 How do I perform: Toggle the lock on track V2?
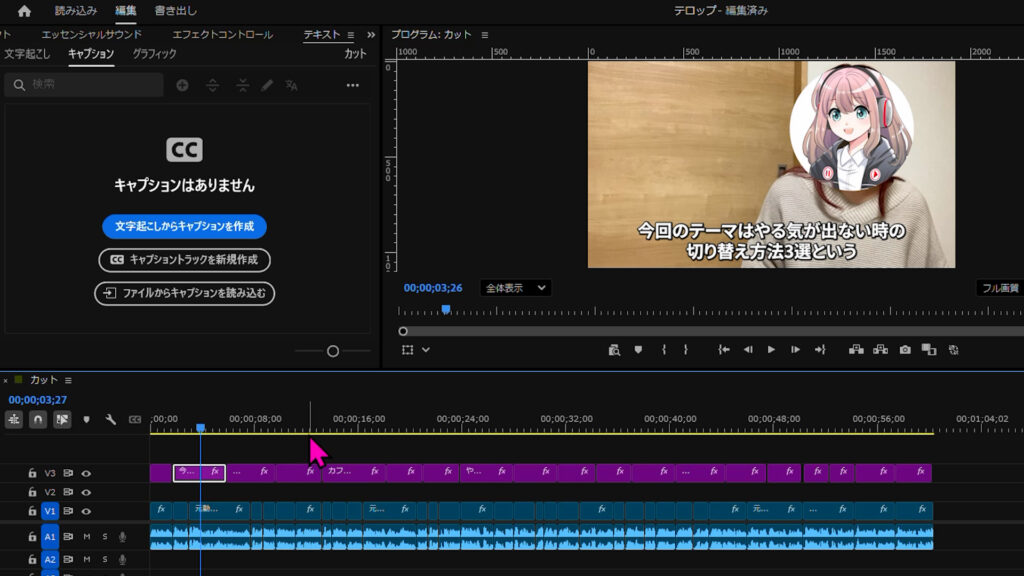(x=31, y=492)
